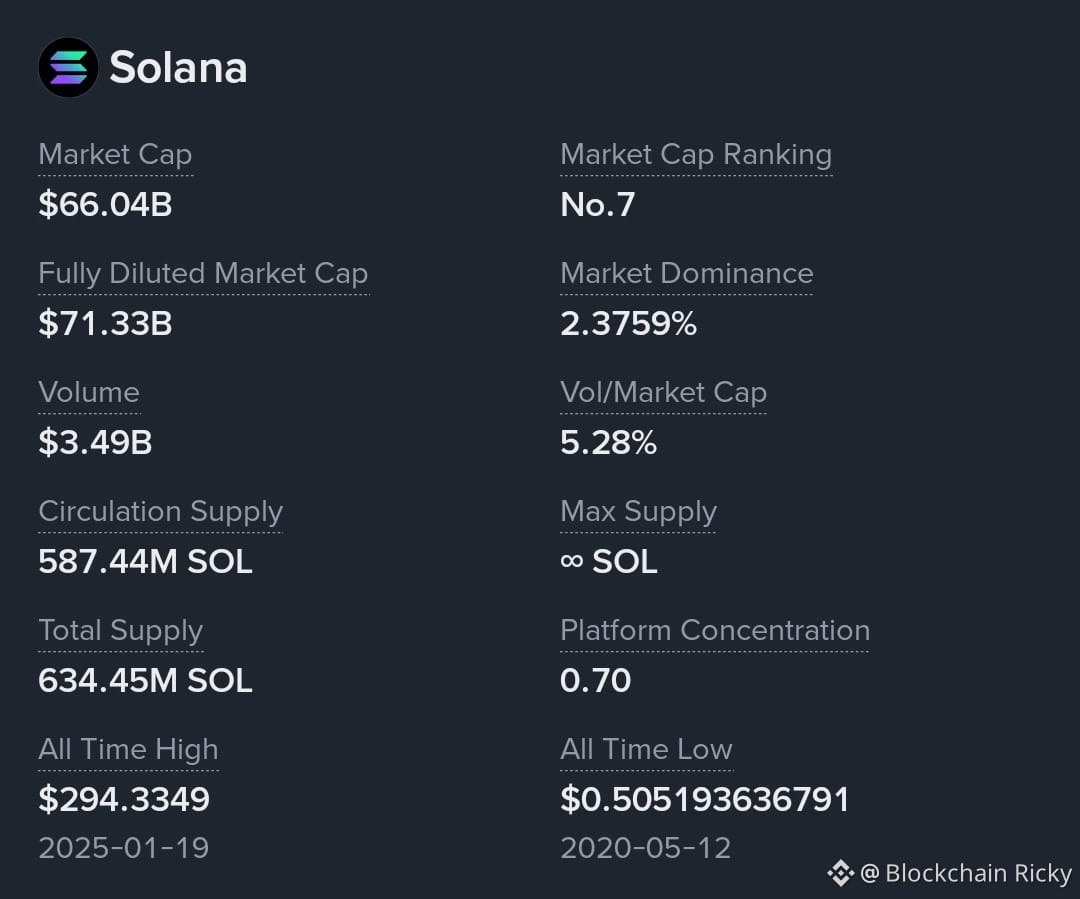Select the Fully Diluted Market Cap label
Viewport: 1080px width, 899px height.
[204, 273]
